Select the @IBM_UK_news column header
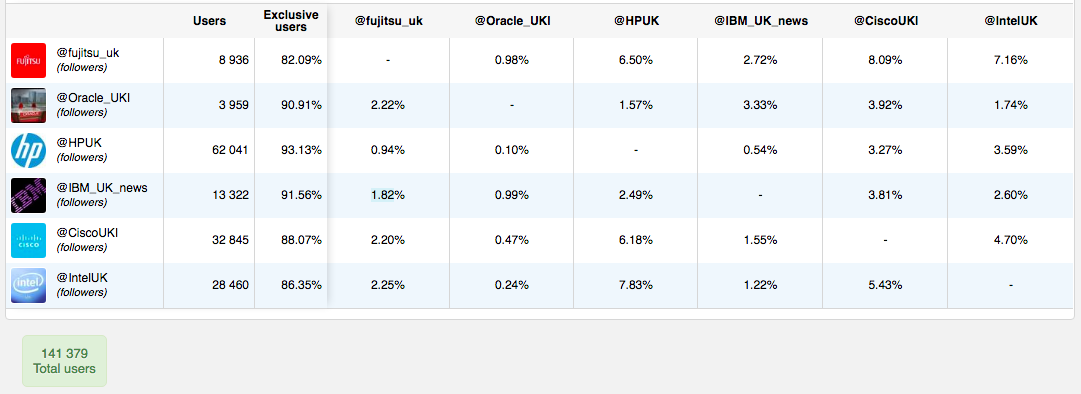This screenshot has width=1081, height=394. pyautogui.click(x=760, y=21)
